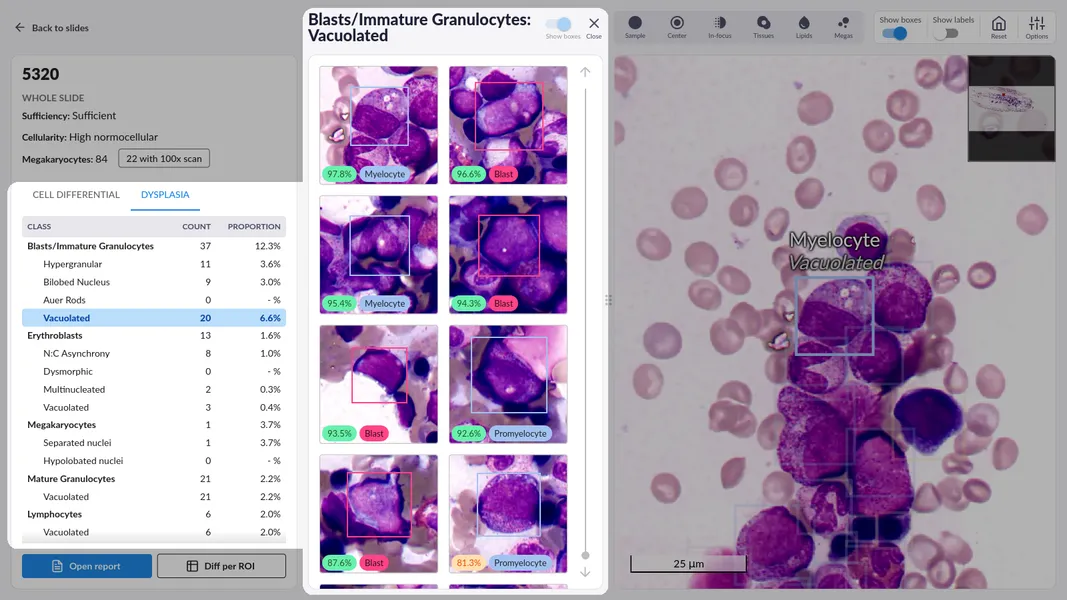Collapse the Blasts/Immature Granulocytes row
The width and height of the screenshot is (1067, 600).
click(x=90, y=246)
